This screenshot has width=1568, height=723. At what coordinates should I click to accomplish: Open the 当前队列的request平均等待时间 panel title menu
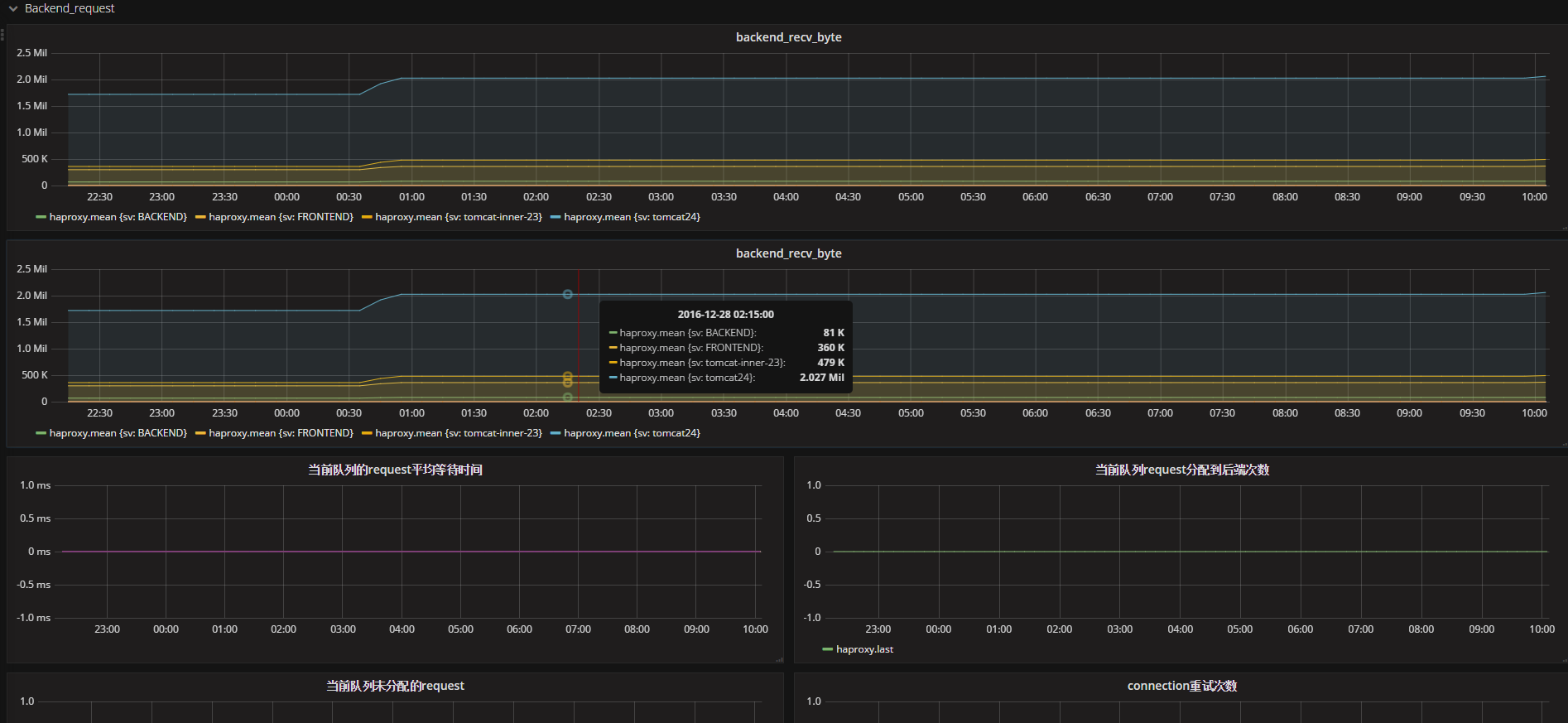click(x=395, y=470)
